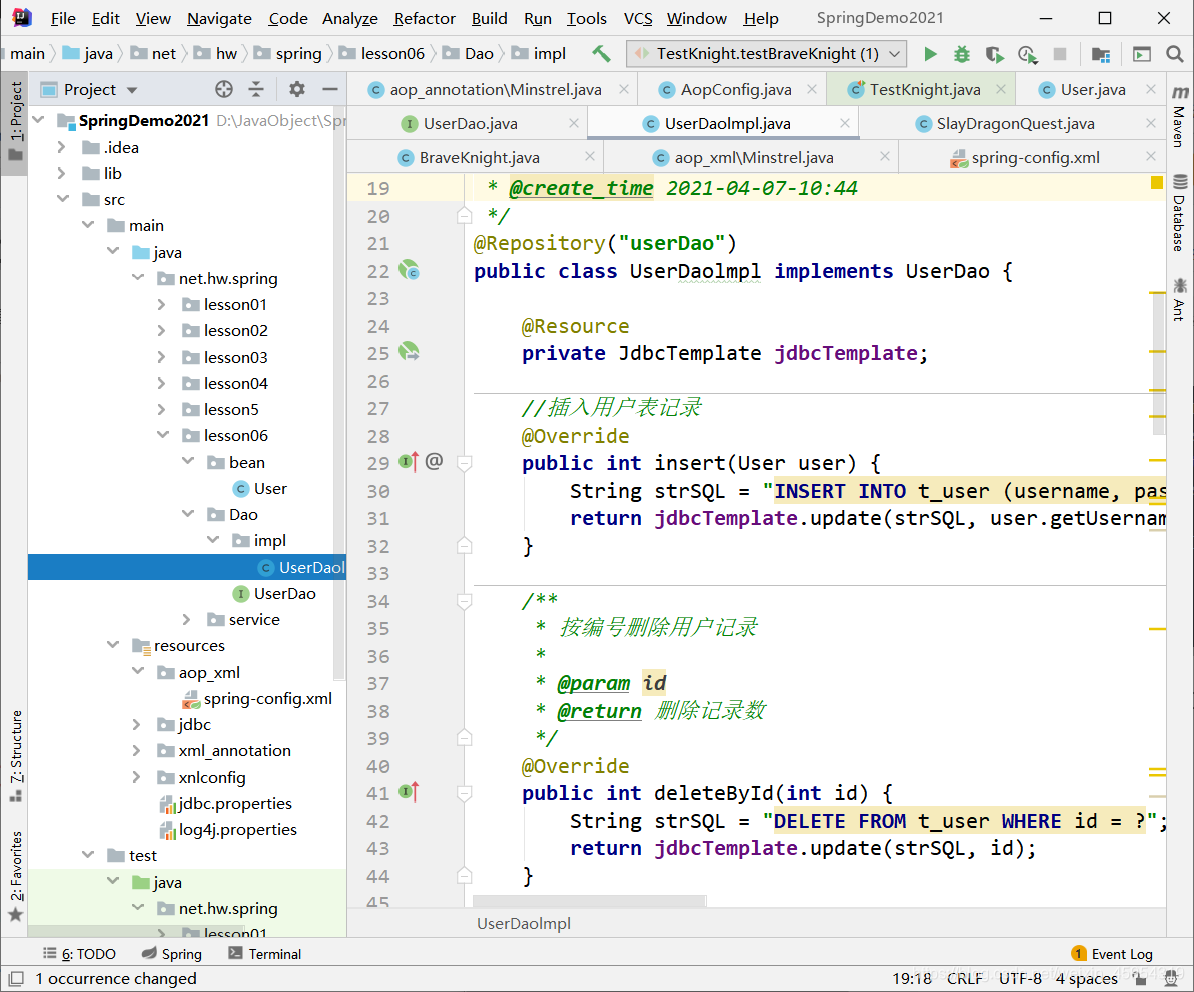
Task: Collapse all in Project panel
Action: pyautogui.click(x=256, y=89)
